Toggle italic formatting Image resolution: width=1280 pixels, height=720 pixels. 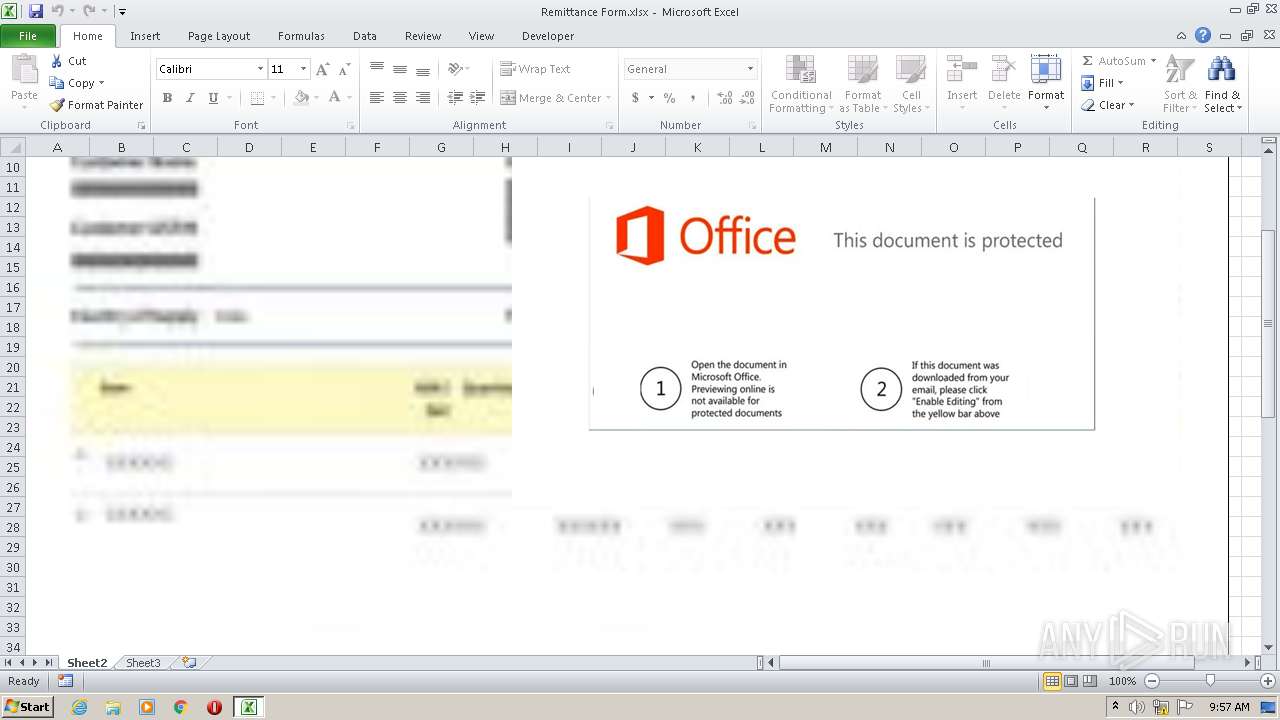pyautogui.click(x=189, y=98)
